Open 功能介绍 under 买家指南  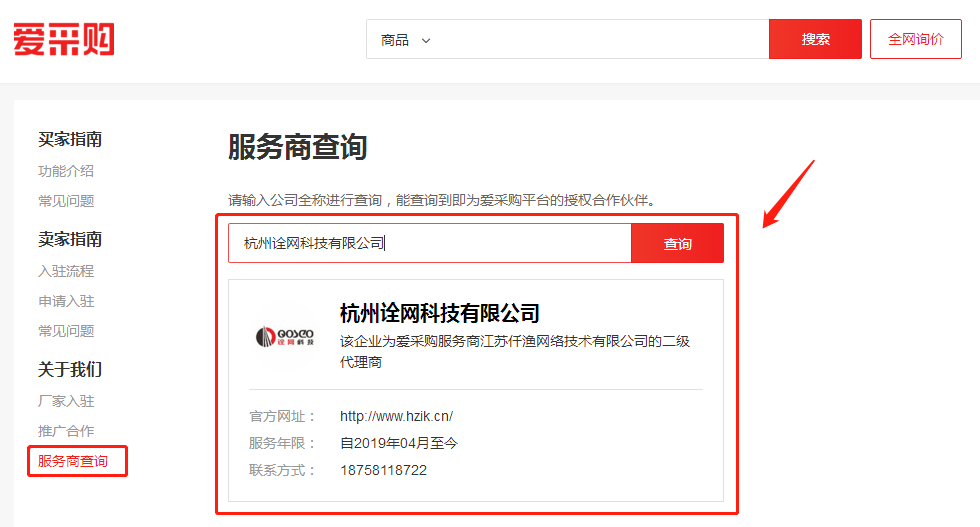(x=66, y=171)
